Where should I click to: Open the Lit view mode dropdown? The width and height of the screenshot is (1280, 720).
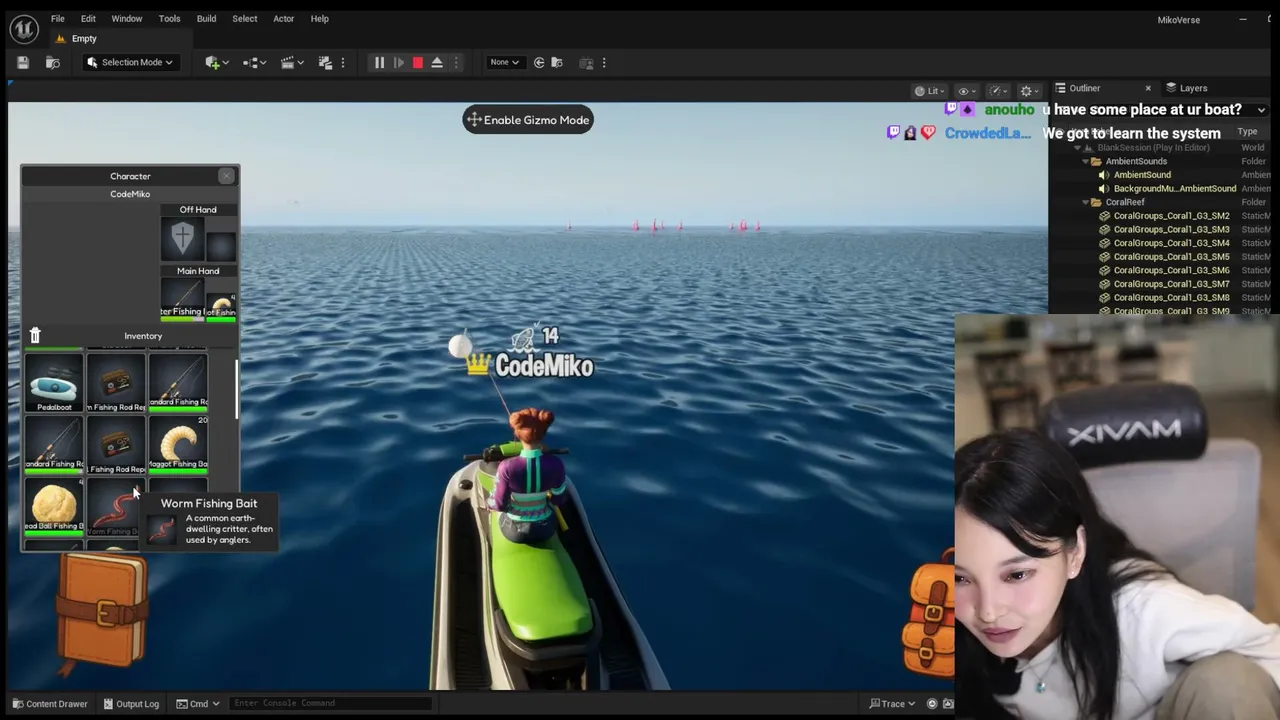[929, 91]
